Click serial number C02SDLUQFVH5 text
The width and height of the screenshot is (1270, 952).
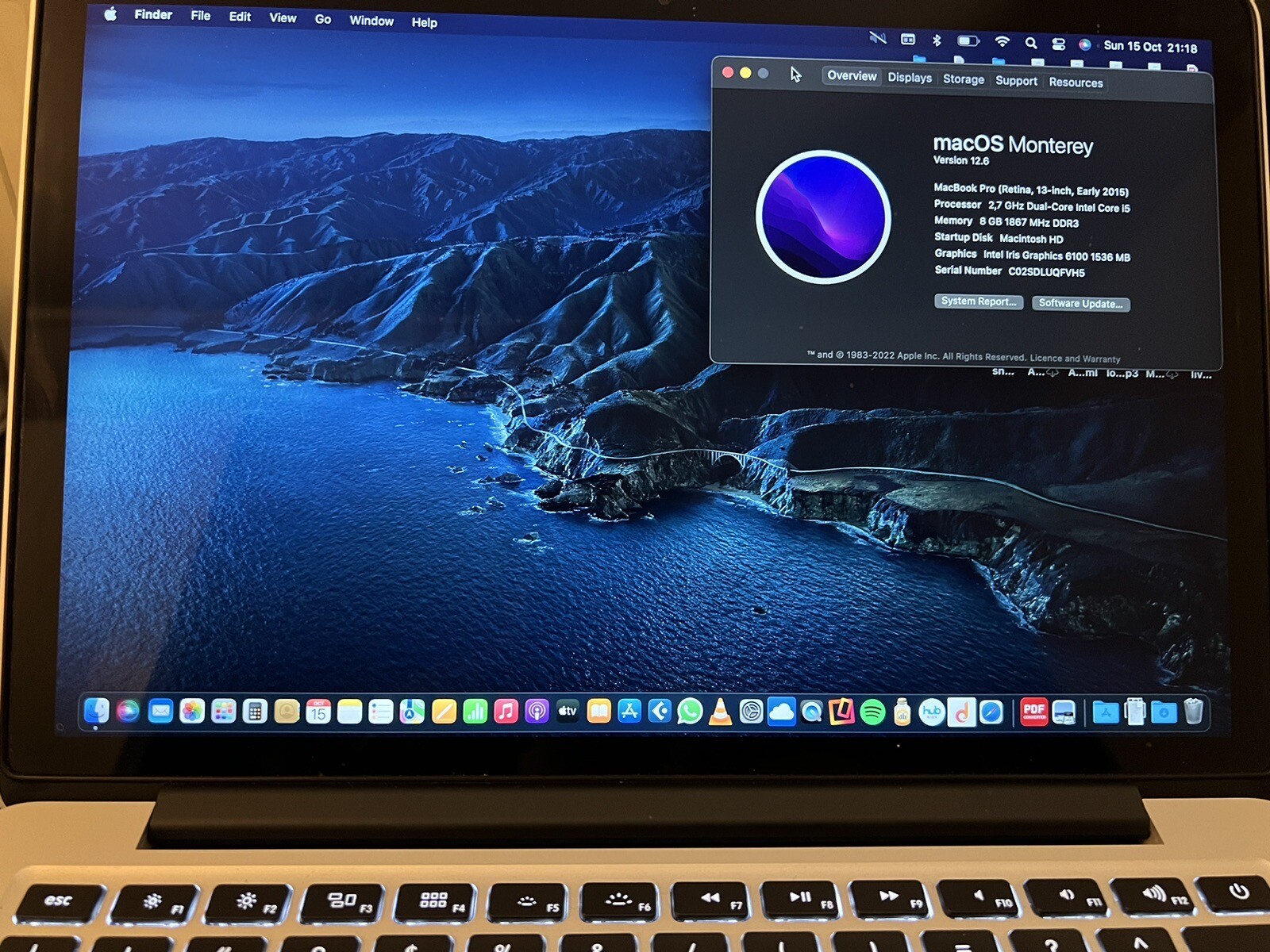[1046, 272]
